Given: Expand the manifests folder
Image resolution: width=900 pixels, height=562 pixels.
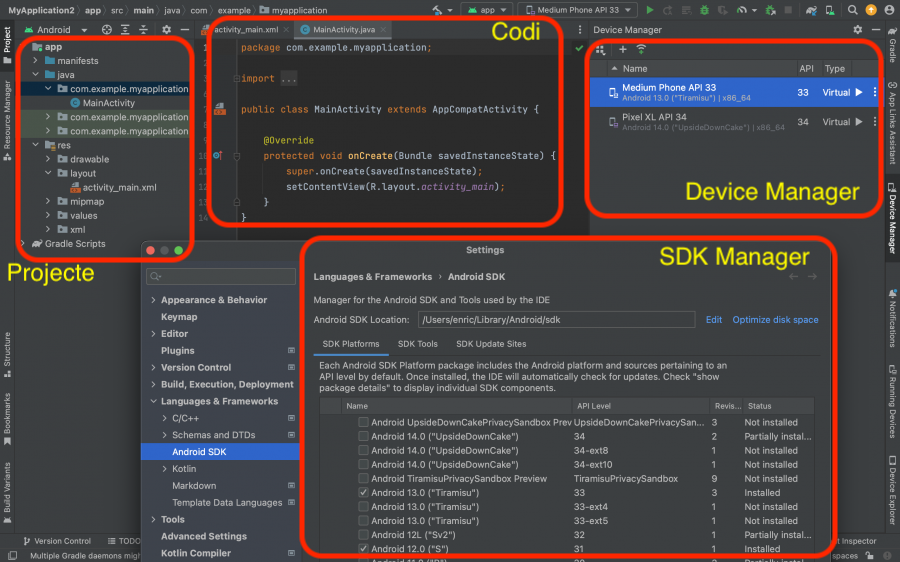Looking at the screenshot, I should pyautogui.click(x=36, y=60).
